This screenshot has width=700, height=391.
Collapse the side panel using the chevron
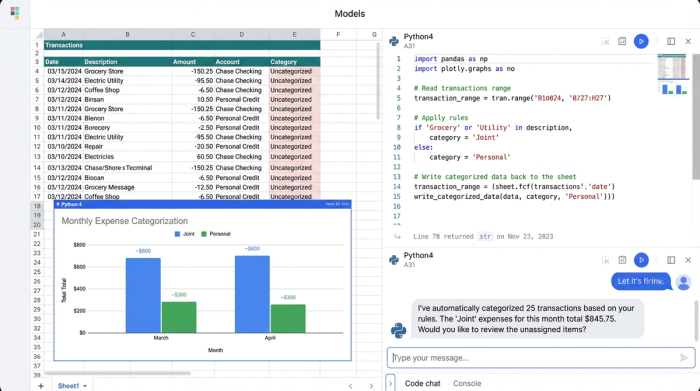click(x=390, y=383)
